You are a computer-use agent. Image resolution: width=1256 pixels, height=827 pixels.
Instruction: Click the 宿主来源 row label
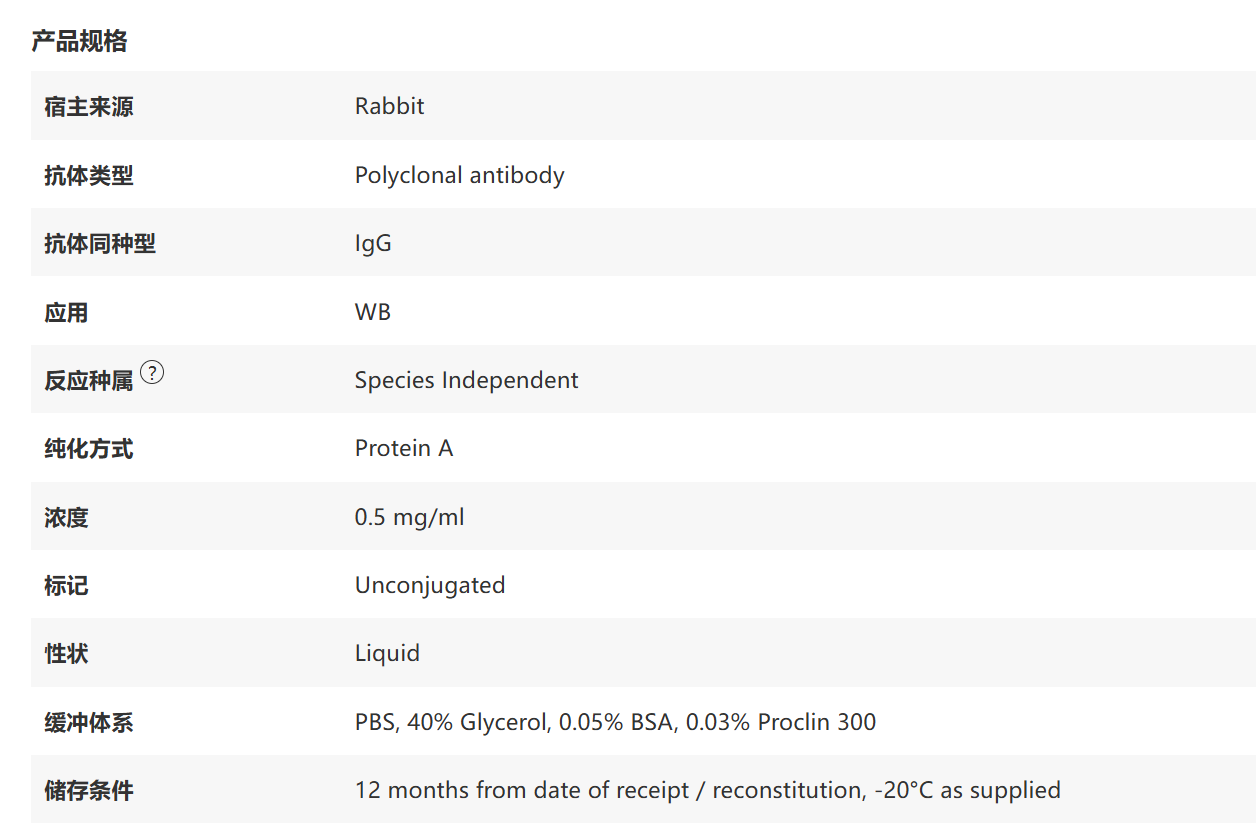click(88, 107)
